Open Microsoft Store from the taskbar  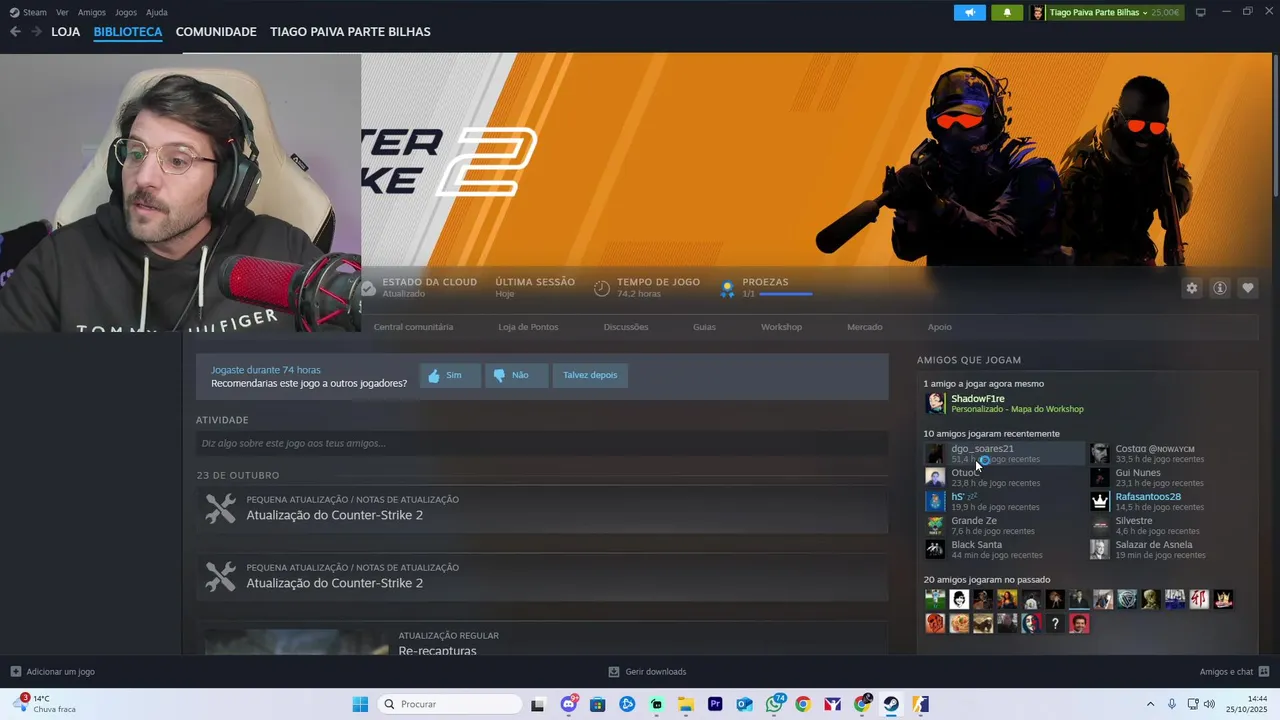[598, 704]
